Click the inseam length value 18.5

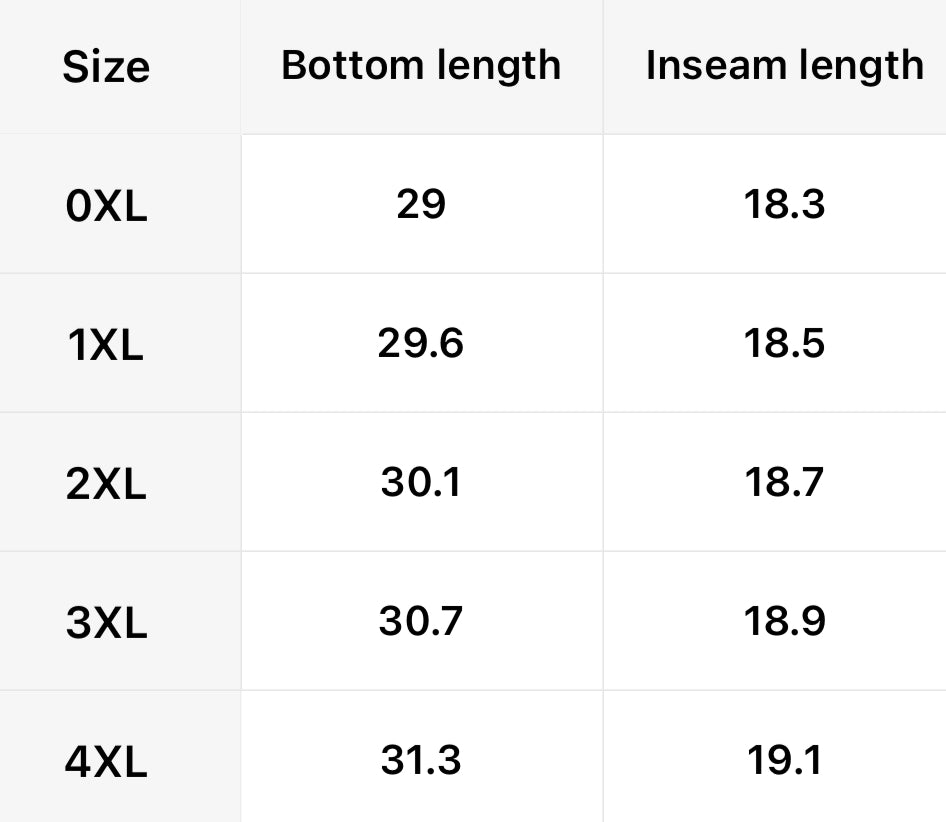coord(784,343)
